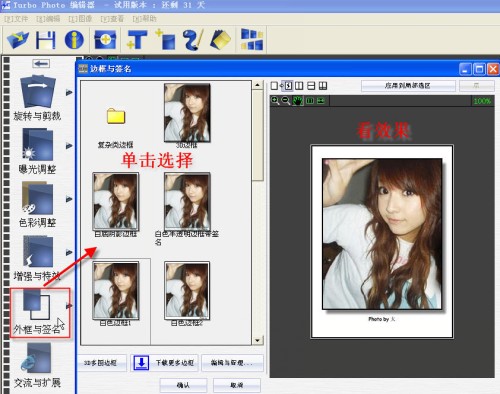This screenshot has width=500, height=394.
Task: Select the highlighted before-after layout mode
Action: (x=288, y=86)
